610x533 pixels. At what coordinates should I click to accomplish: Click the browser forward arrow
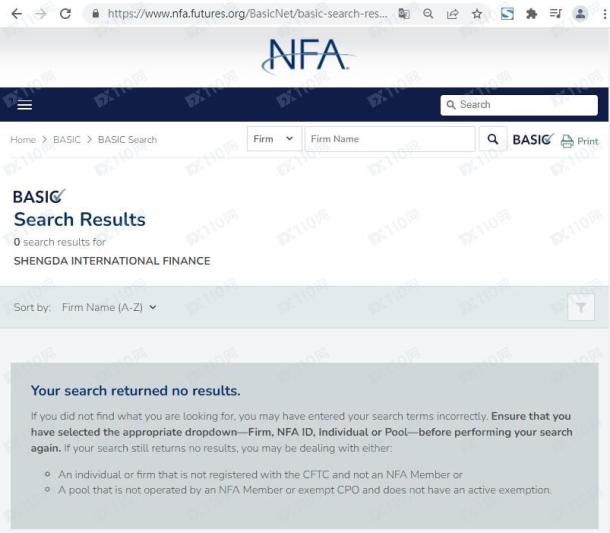point(41,14)
